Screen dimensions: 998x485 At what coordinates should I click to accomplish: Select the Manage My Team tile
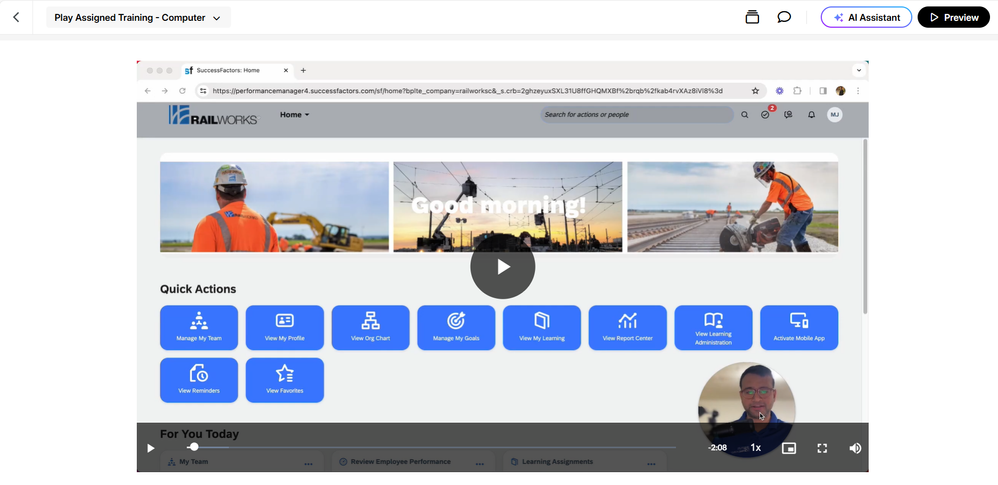[199, 327]
